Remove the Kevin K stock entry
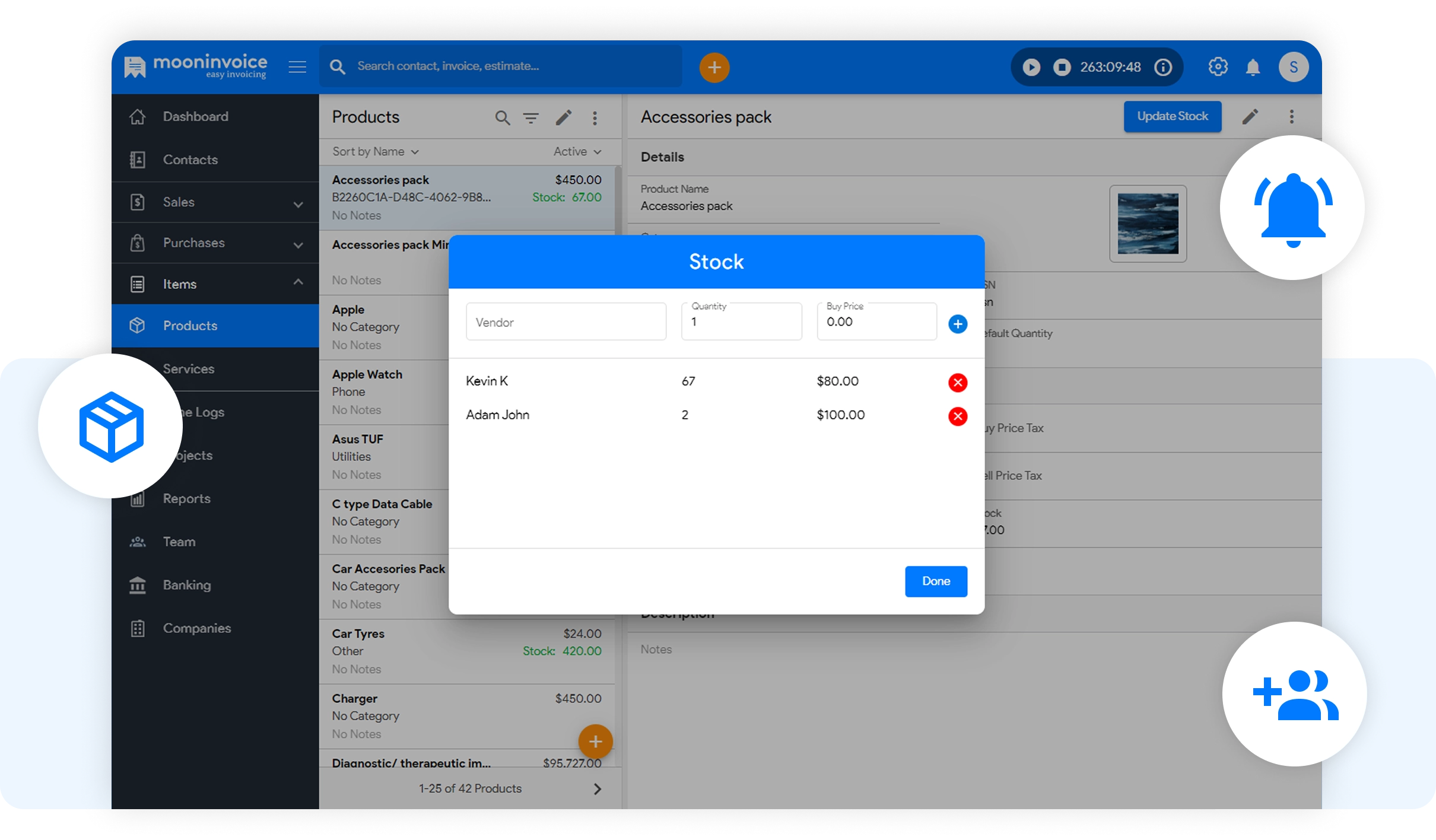Screen dimensions: 1436x840 click(957, 383)
